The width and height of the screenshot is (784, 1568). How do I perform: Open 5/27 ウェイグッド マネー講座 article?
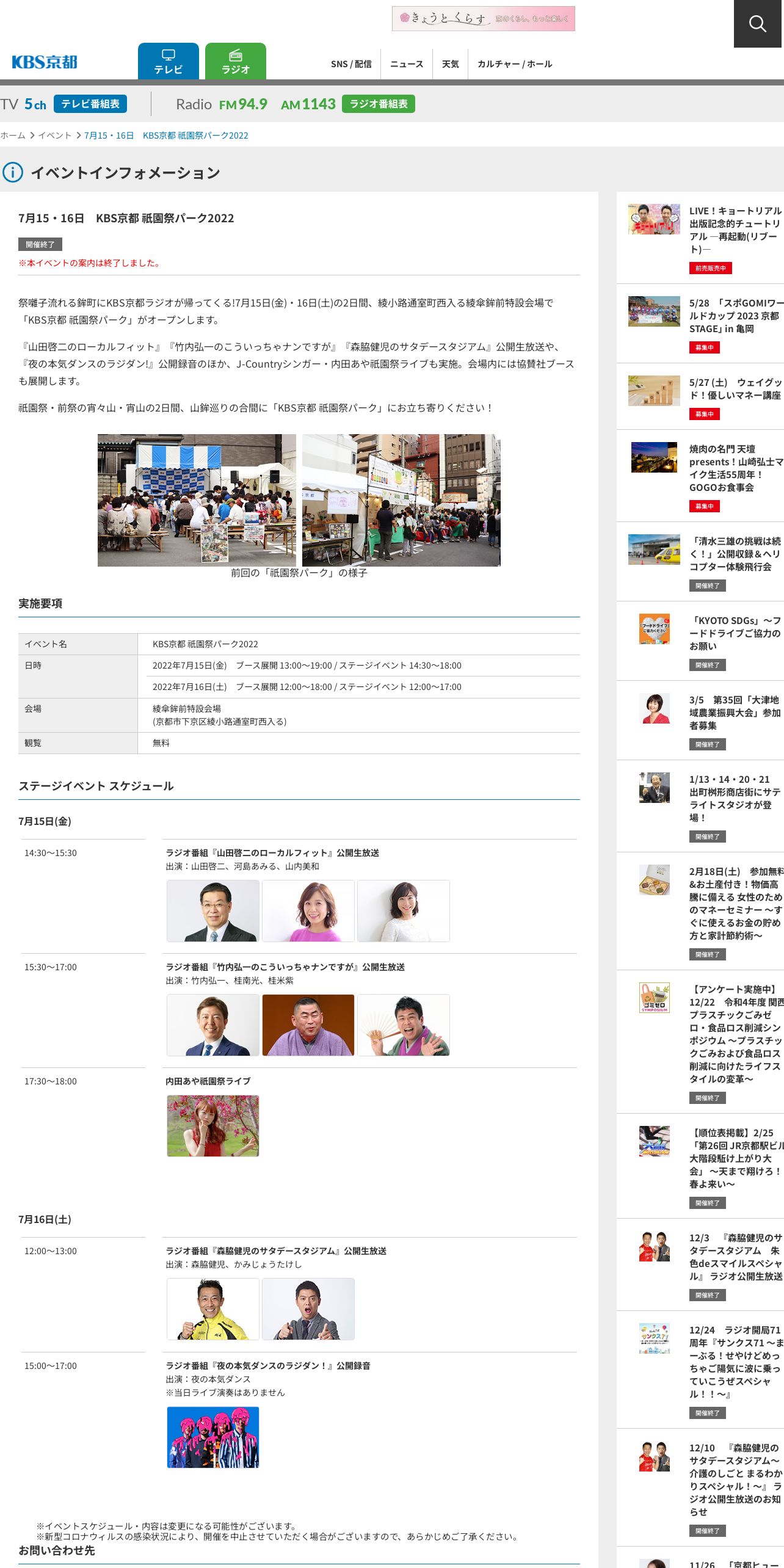(735, 389)
